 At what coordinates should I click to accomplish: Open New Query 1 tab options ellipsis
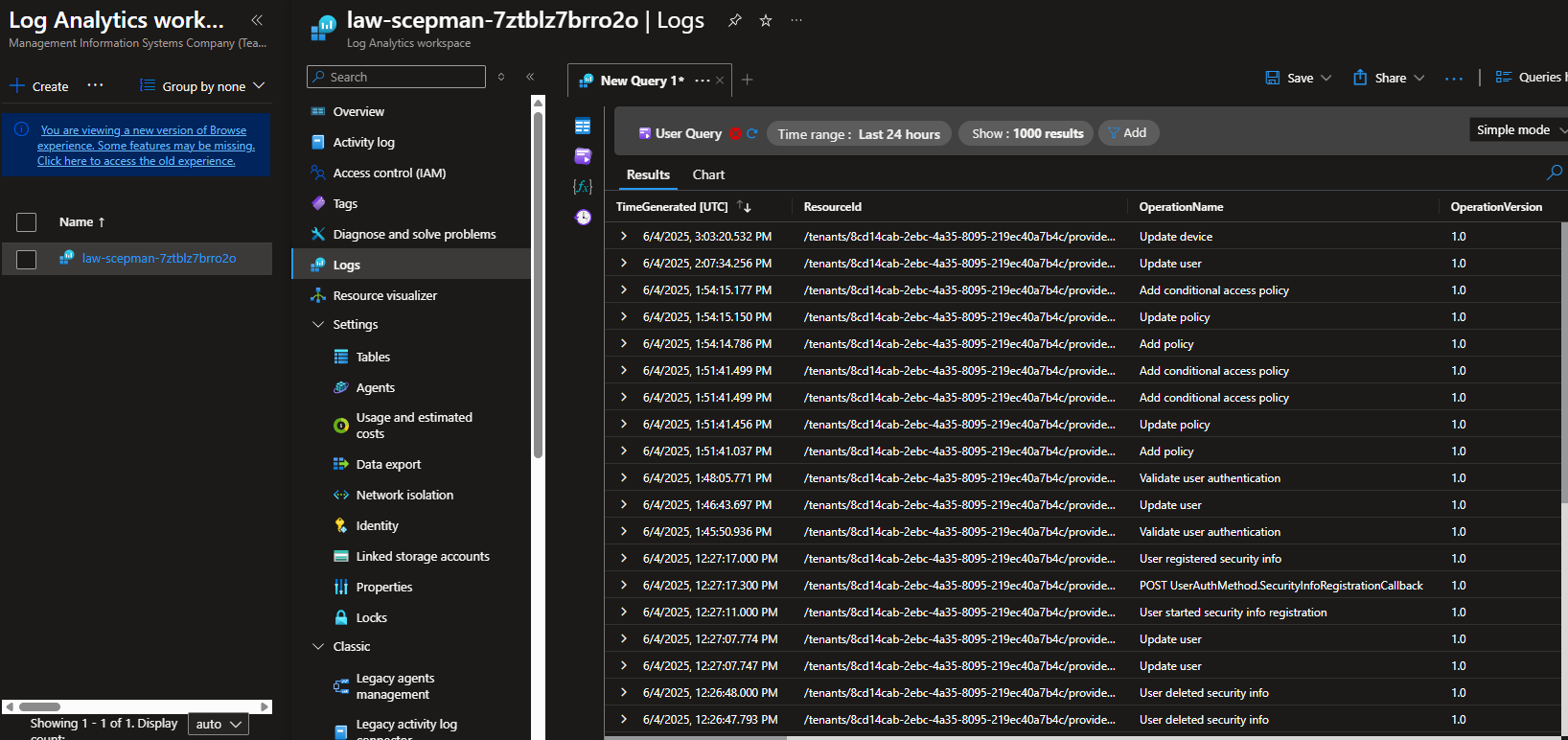click(x=703, y=81)
